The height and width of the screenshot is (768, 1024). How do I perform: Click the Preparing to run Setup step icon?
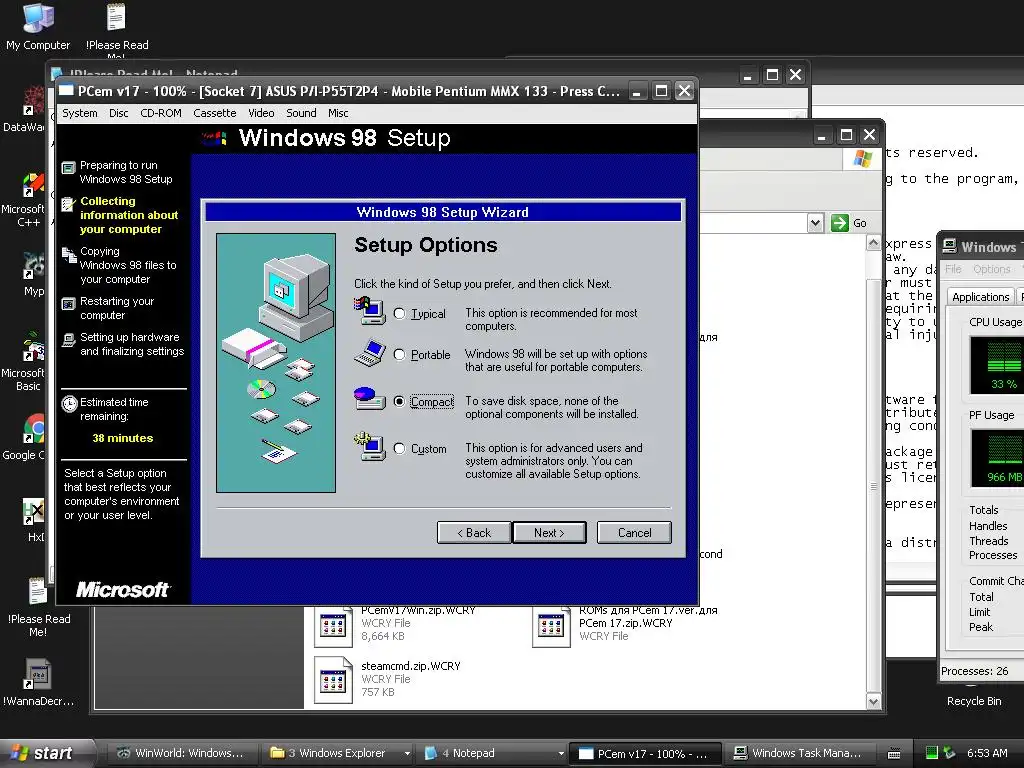[x=68, y=168]
